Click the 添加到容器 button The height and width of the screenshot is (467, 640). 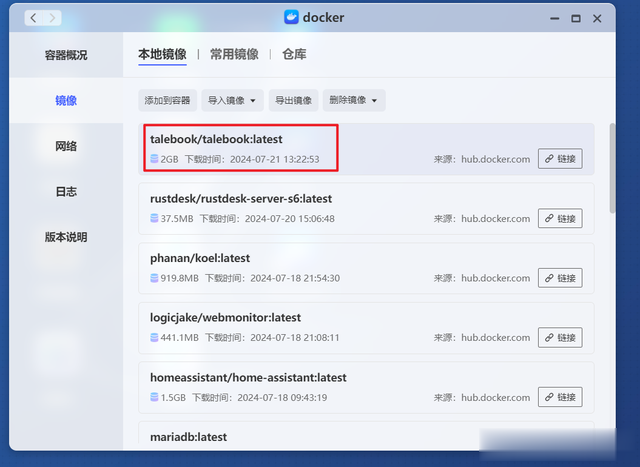click(167, 100)
